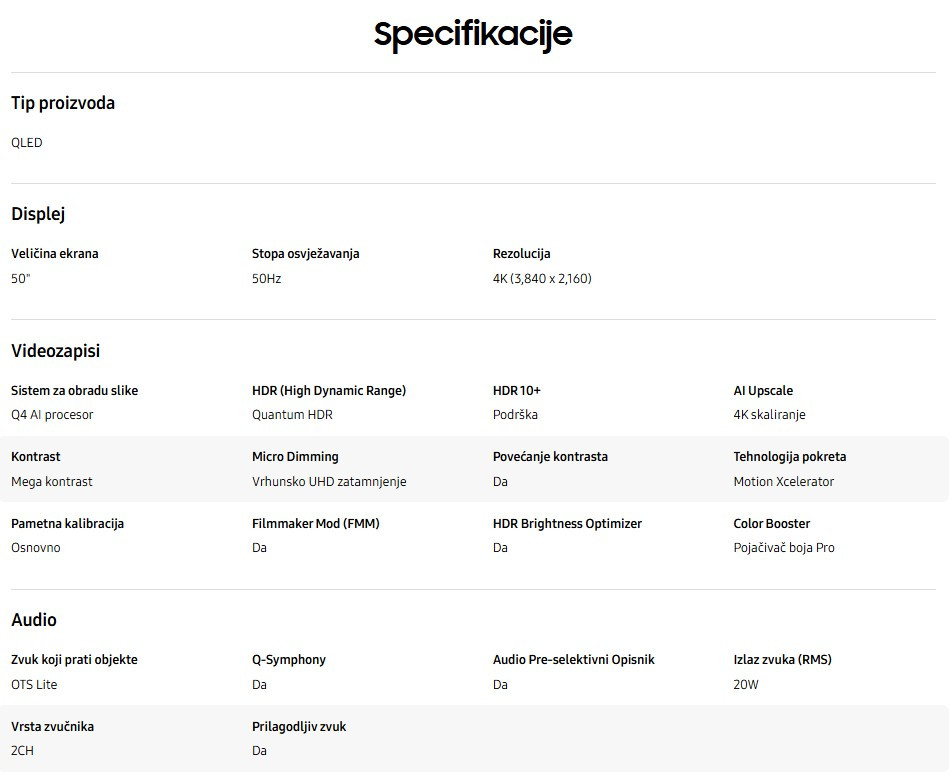Click the Videozapisi section heading

56,351
